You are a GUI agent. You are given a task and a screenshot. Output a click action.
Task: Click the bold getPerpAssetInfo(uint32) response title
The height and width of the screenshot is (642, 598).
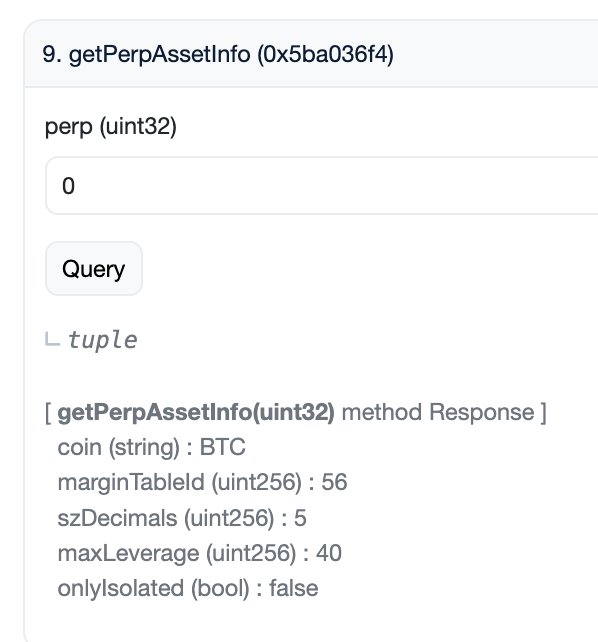coord(196,412)
